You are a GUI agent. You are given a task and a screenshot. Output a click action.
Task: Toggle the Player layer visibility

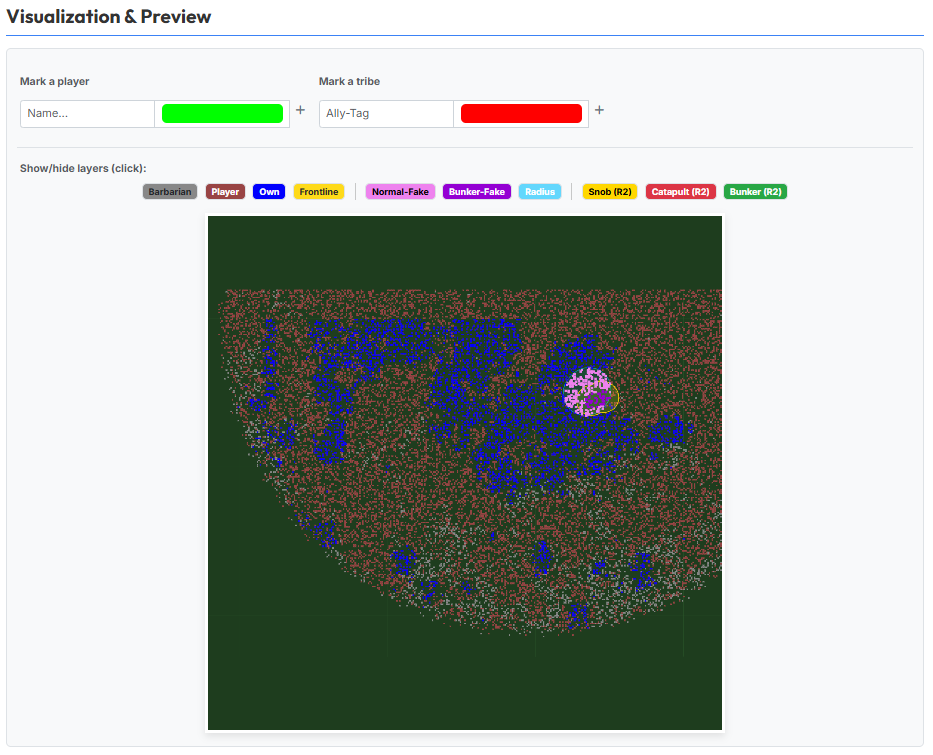pos(225,192)
